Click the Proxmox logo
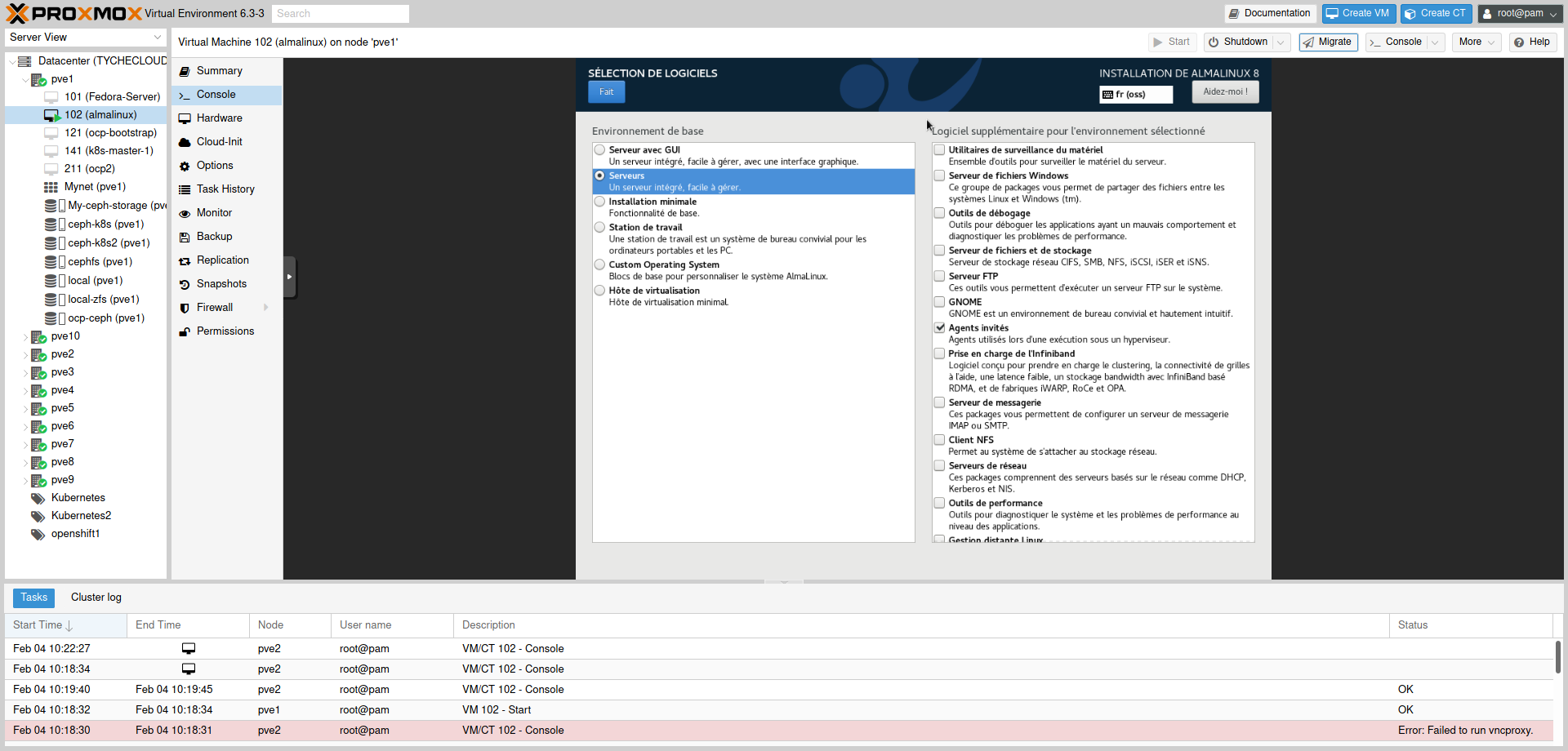 coord(74,13)
